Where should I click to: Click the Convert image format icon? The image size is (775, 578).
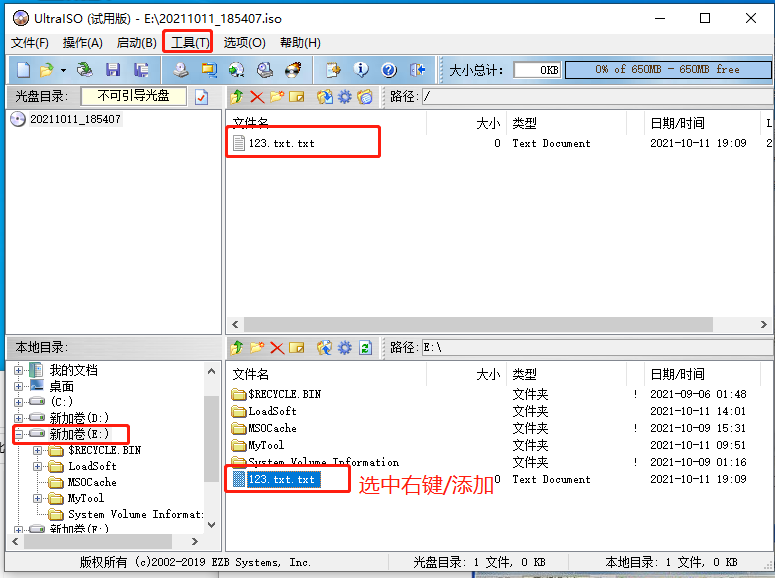(237, 70)
